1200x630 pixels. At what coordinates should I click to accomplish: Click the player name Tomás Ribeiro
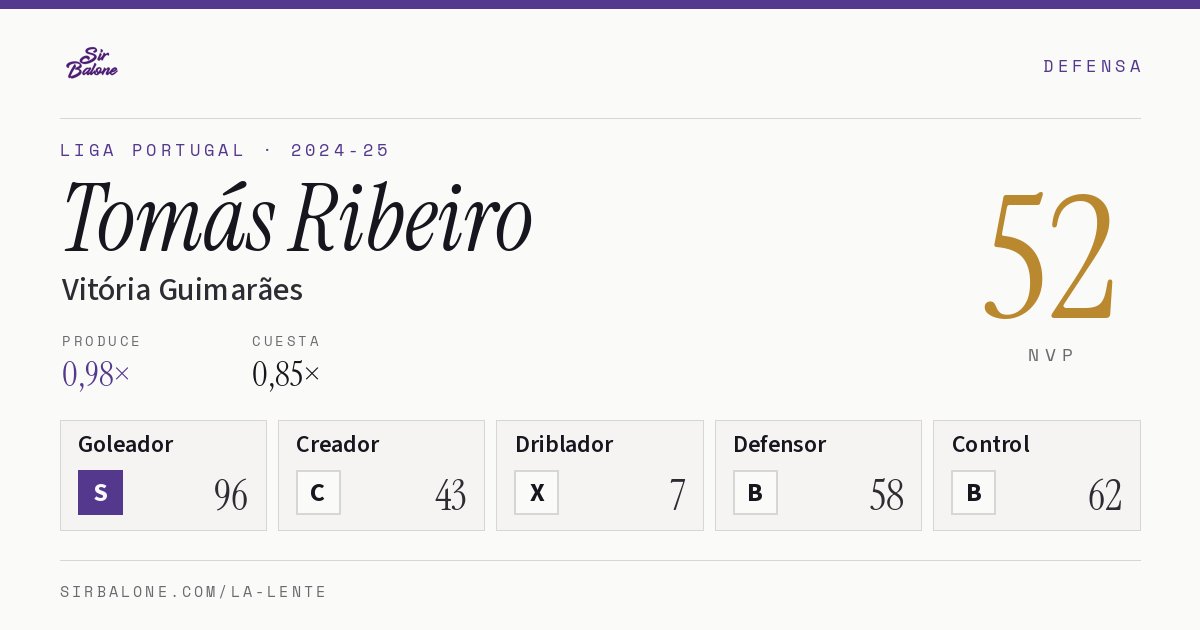(297, 218)
